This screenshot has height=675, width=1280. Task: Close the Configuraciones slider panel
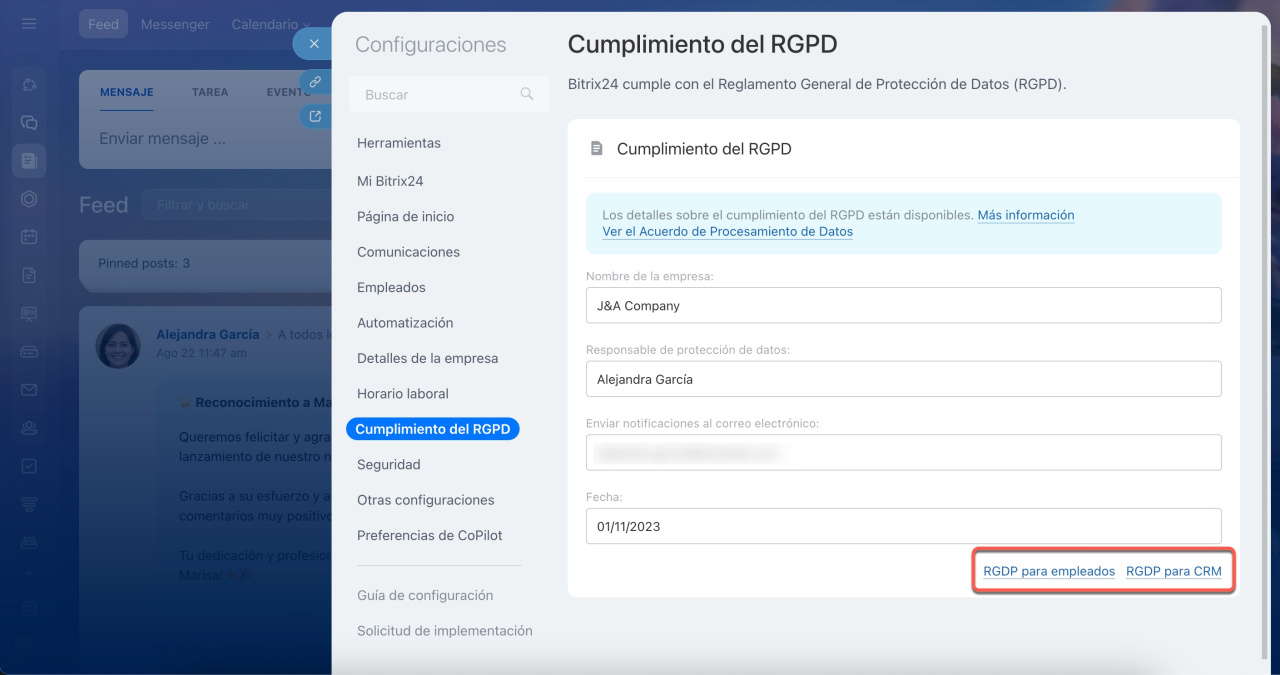pos(314,44)
